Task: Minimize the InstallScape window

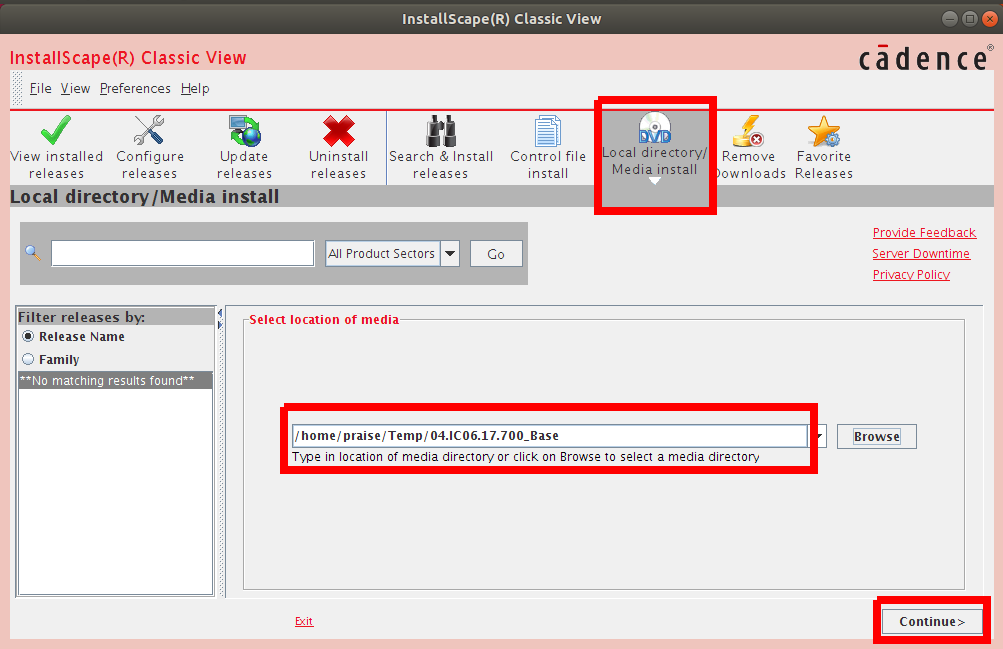Action: click(950, 19)
